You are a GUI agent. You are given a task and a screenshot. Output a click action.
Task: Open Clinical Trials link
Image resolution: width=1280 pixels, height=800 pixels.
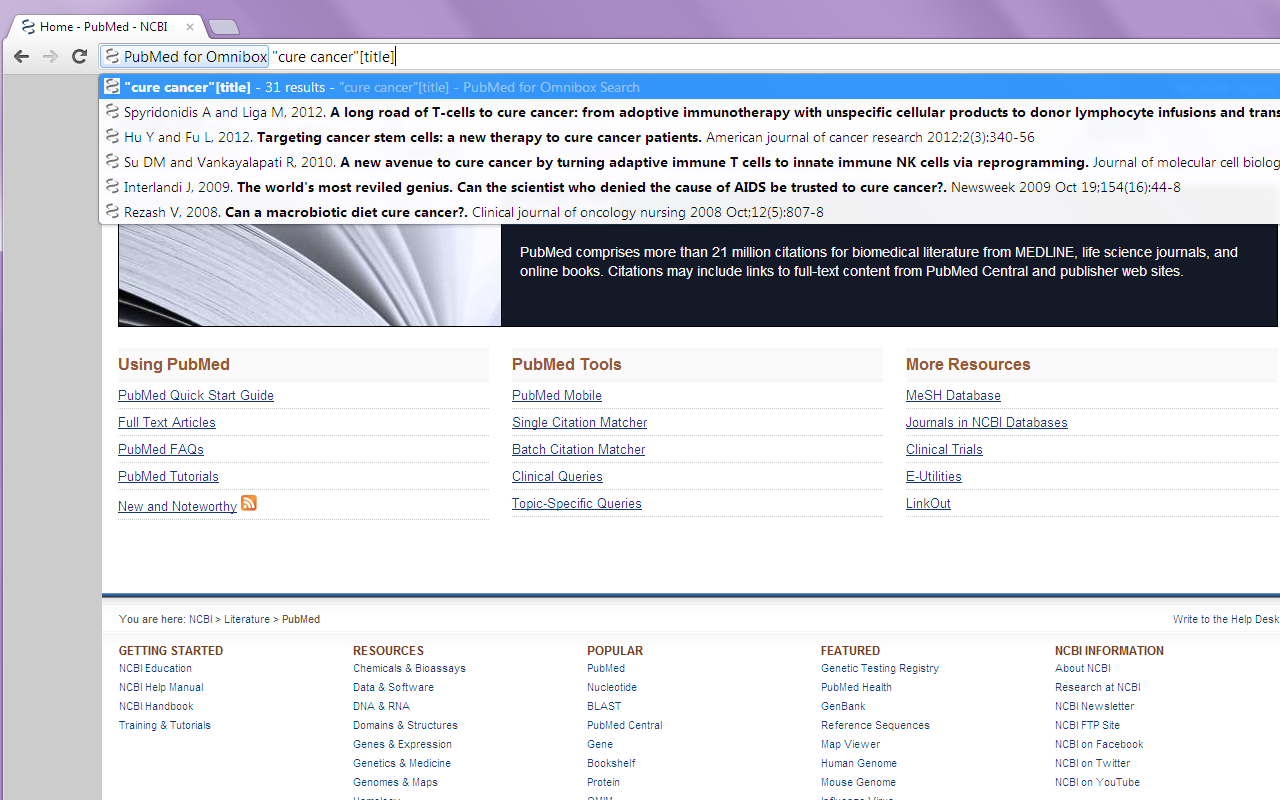[944, 449]
